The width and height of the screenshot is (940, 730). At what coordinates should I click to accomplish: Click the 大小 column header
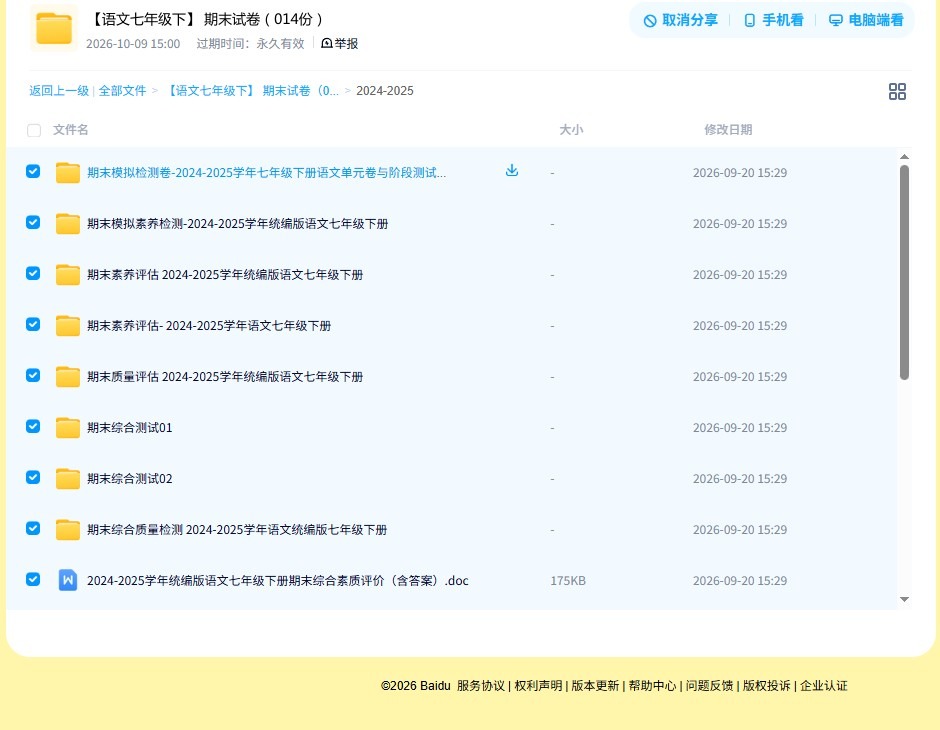[571, 129]
